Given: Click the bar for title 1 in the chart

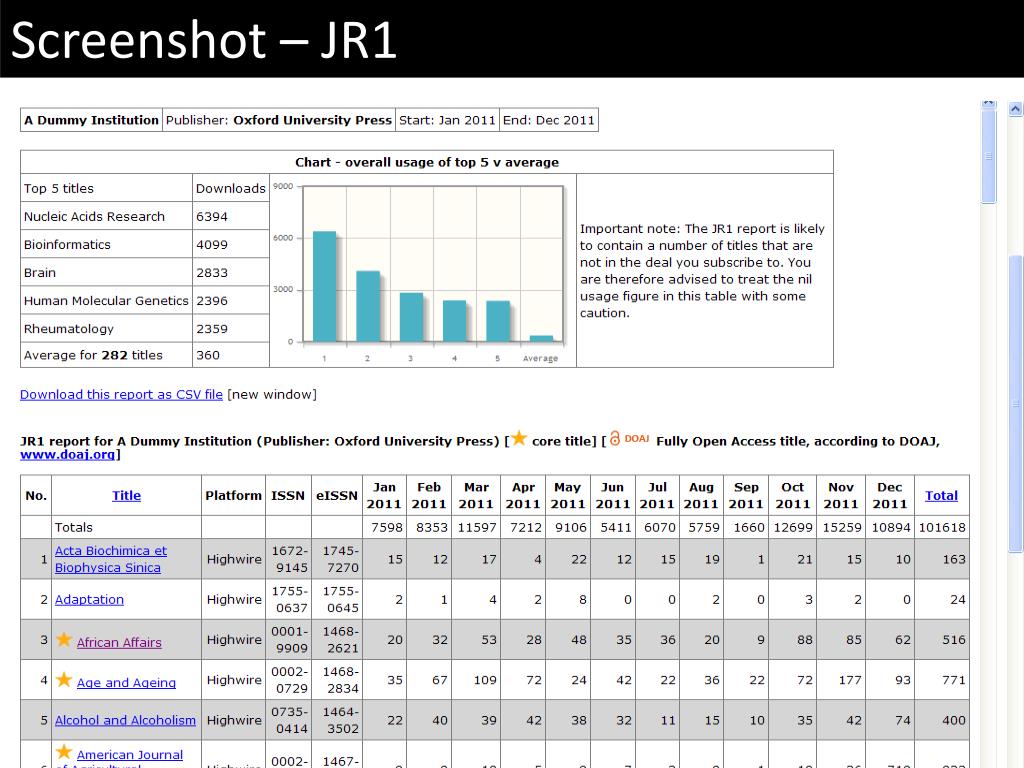Looking at the screenshot, I should pos(325,286).
